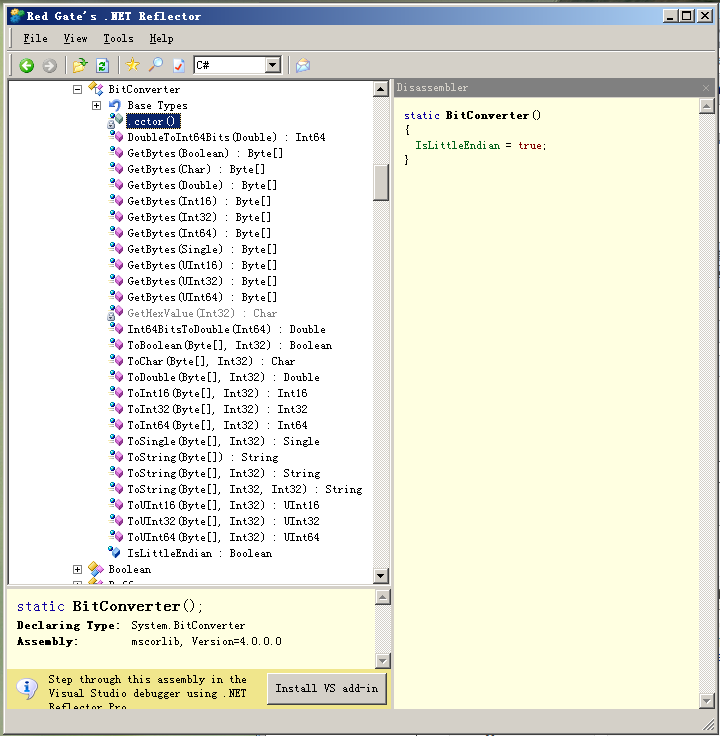Click the info bubble icon

click(27, 688)
